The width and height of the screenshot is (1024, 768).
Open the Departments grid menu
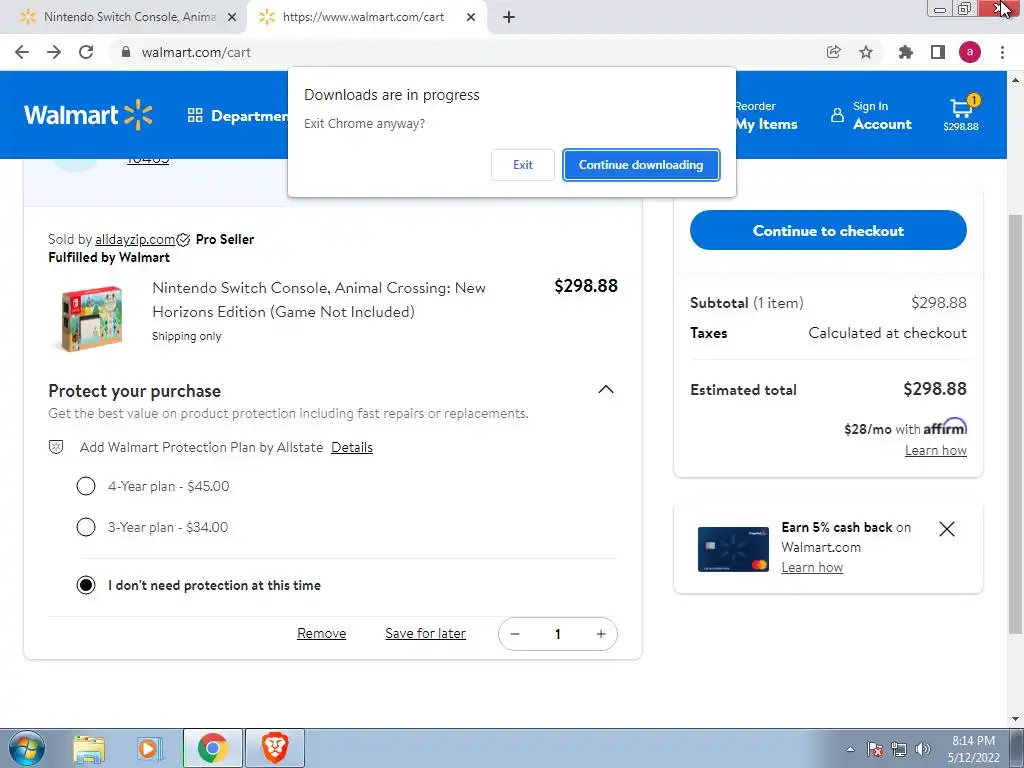tap(238, 116)
